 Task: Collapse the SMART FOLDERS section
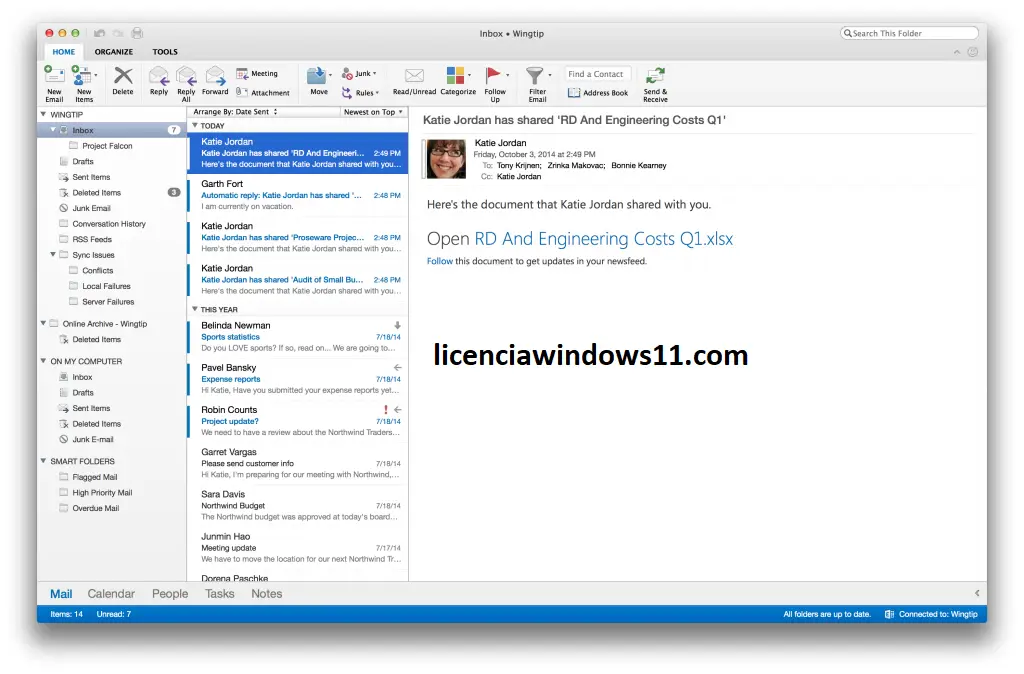[43, 460]
